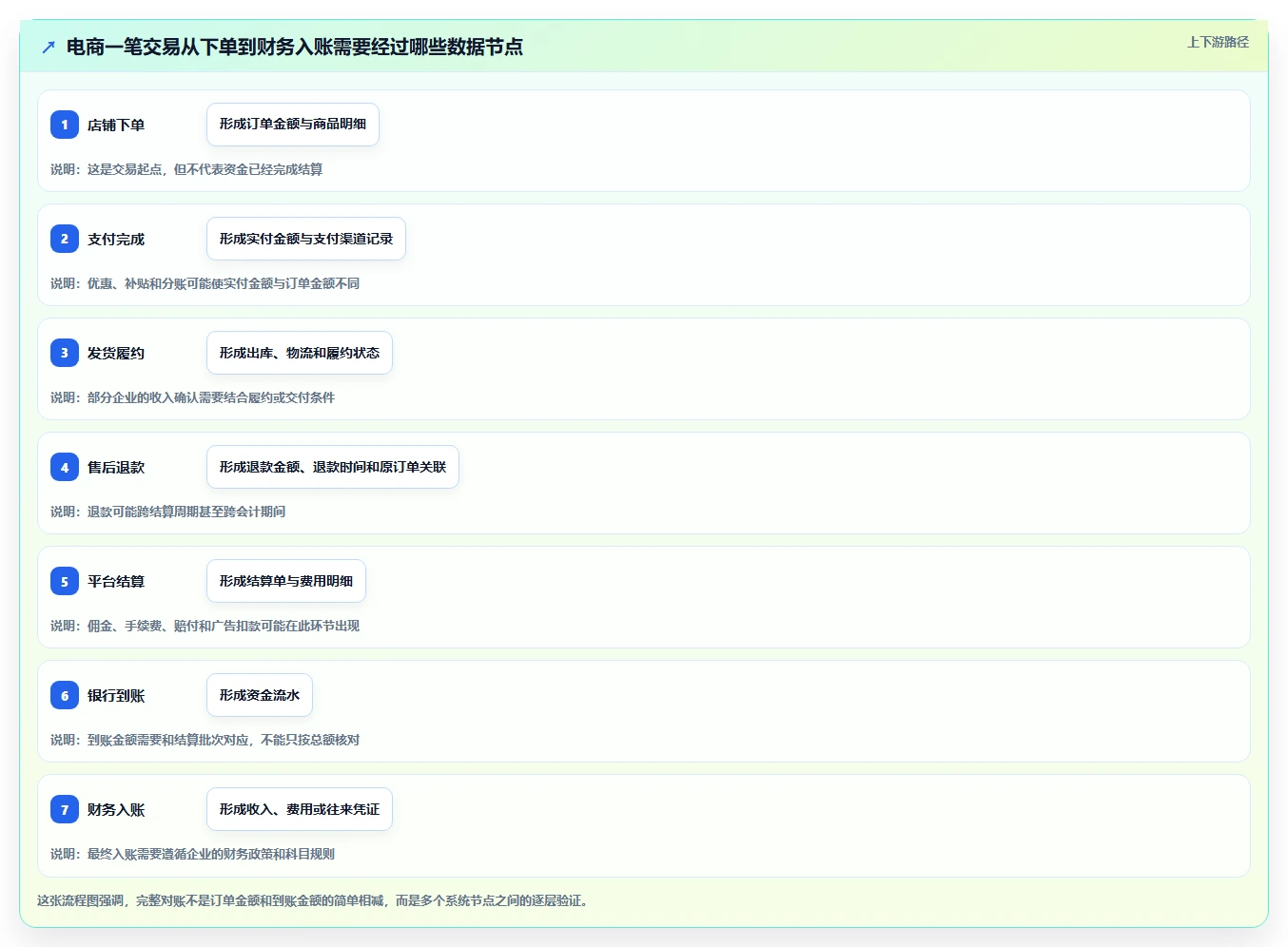Click the 形成退款金额、退款时间和原订单关联 chip
1288x947 pixels.
[x=333, y=467]
